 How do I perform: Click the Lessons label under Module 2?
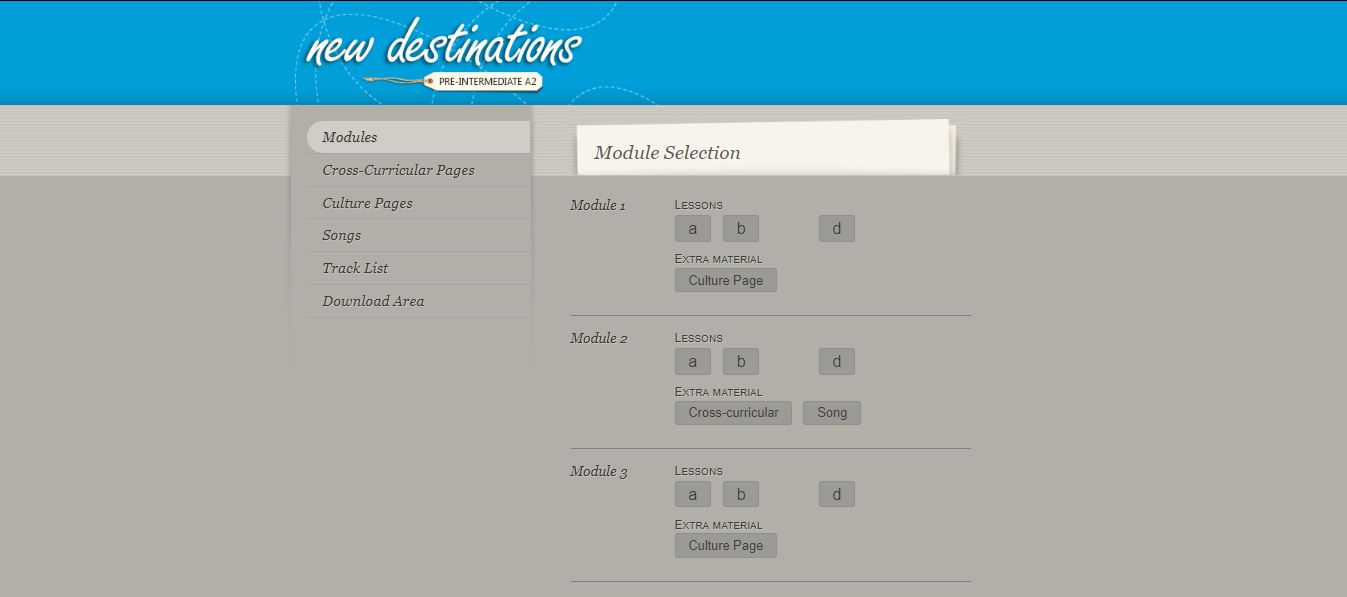[699, 338]
